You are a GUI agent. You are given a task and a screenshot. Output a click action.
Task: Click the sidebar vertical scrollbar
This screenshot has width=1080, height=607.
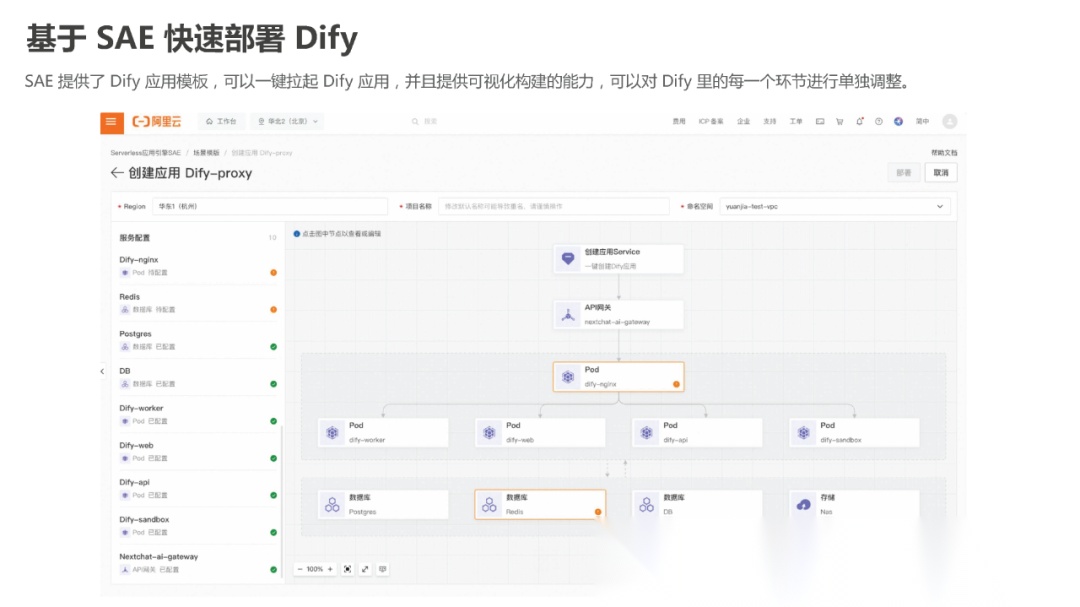282,503
